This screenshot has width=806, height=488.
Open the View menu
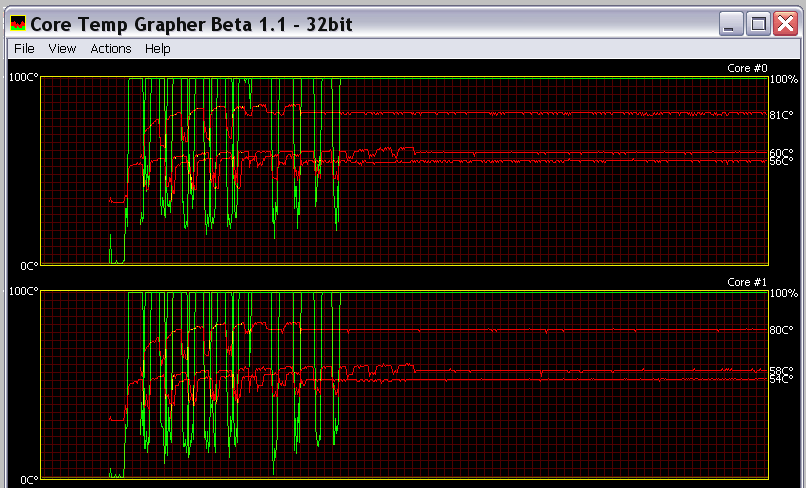tap(62, 48)
